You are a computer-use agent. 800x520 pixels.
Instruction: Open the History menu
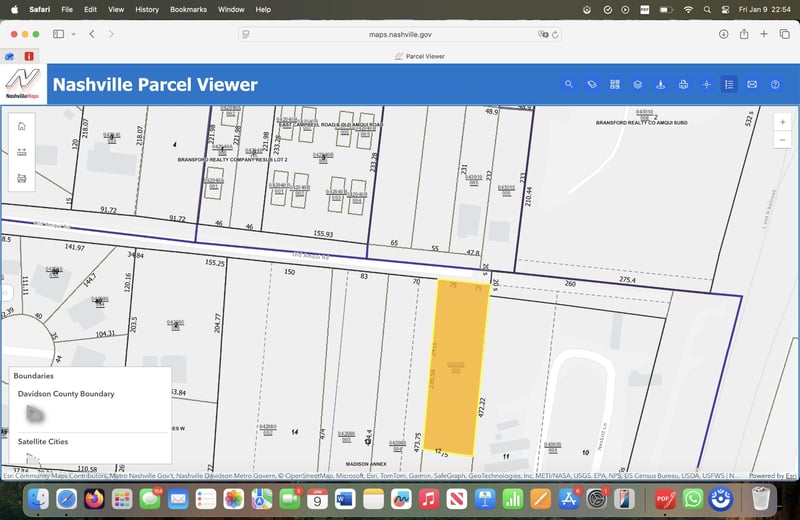pyautogui.click(x=147, y=9)
